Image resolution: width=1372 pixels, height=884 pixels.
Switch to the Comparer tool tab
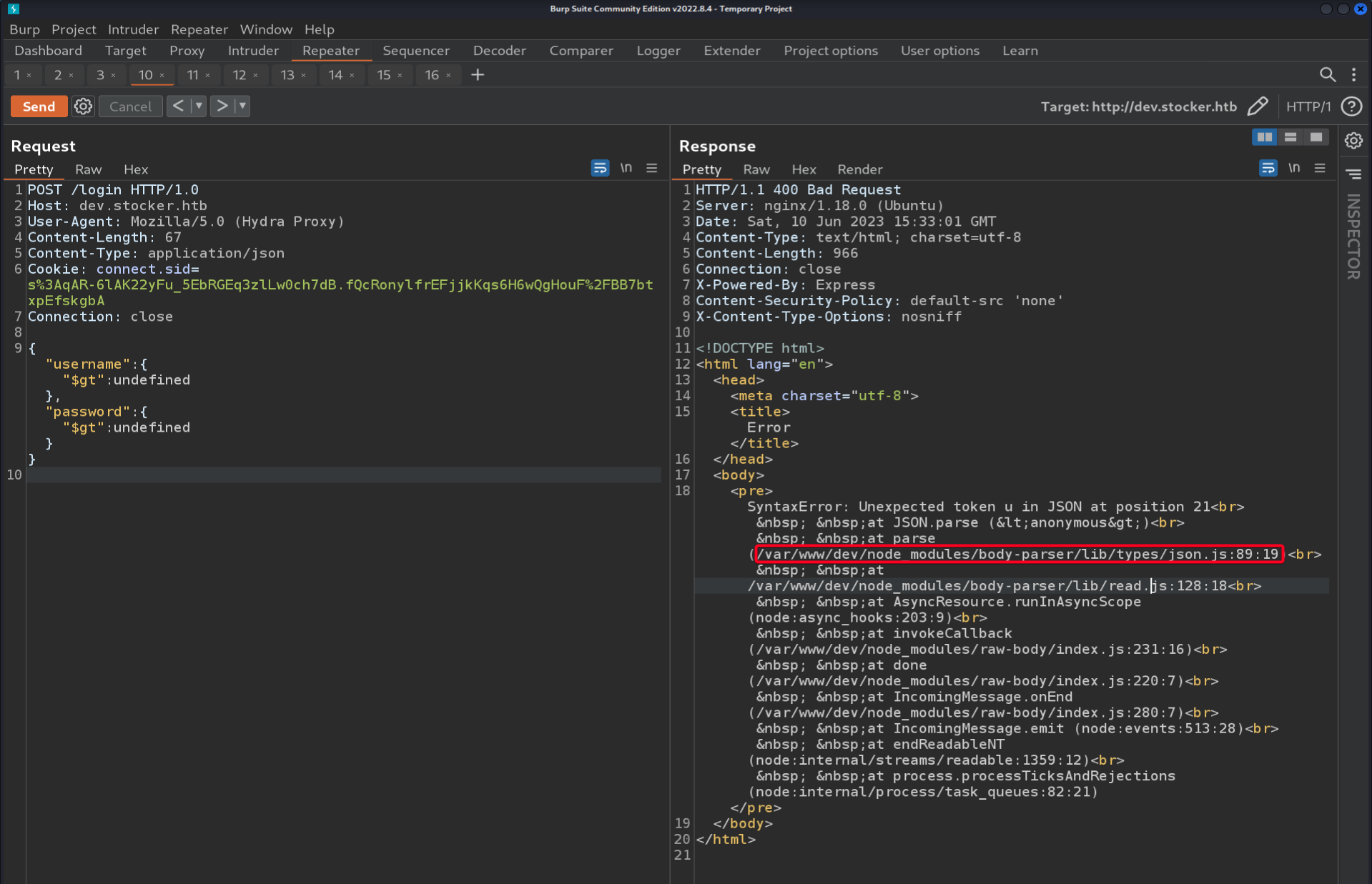[x=581, y=51]
